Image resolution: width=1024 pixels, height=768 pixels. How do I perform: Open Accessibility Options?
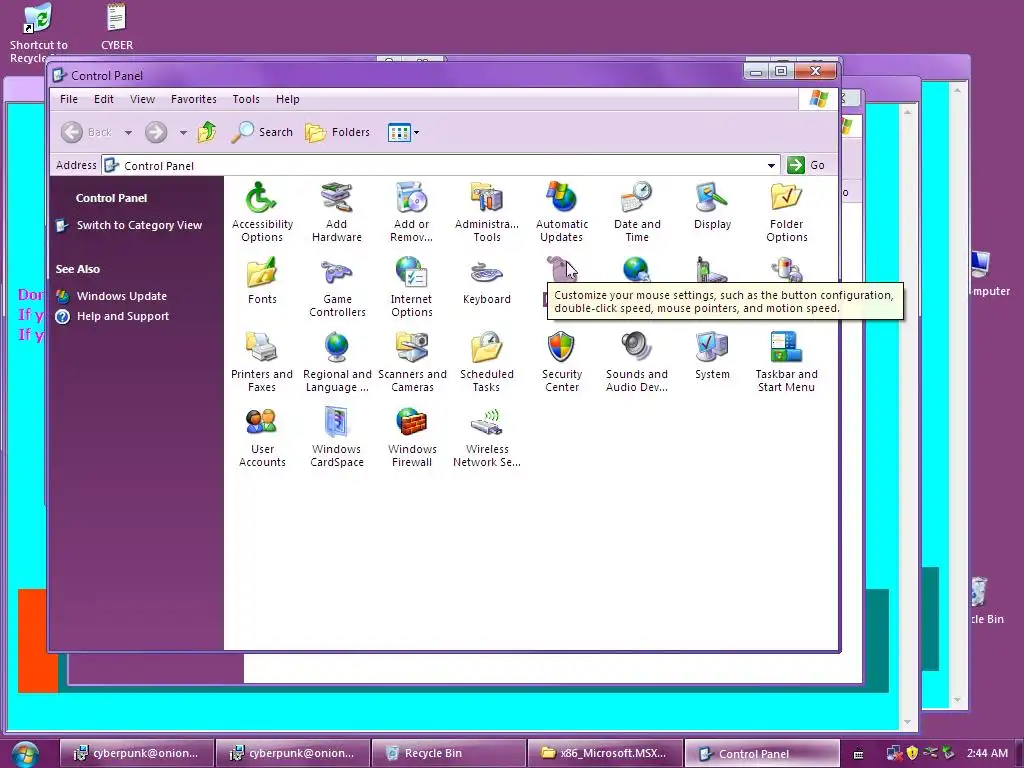262,212
